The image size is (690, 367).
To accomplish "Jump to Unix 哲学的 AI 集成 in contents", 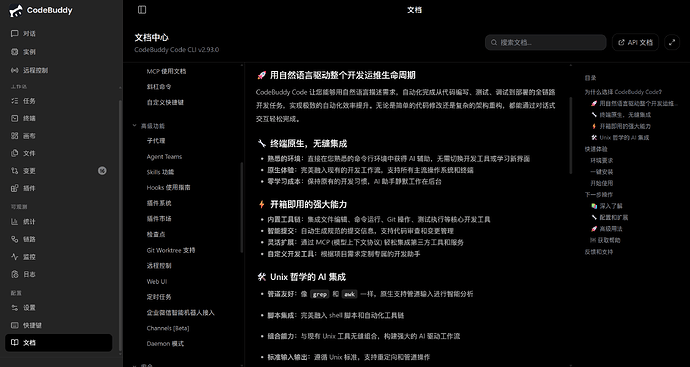I will click(x=620, y=138).
